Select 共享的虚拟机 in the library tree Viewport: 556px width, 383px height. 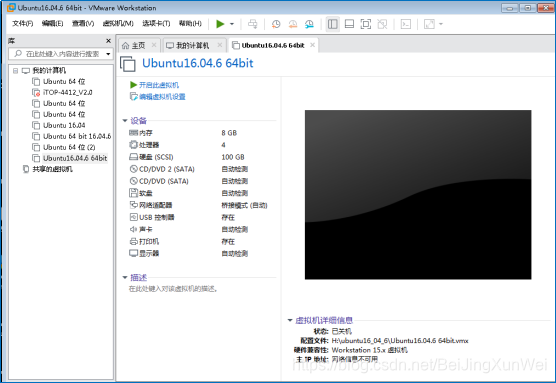coord(52,169)
